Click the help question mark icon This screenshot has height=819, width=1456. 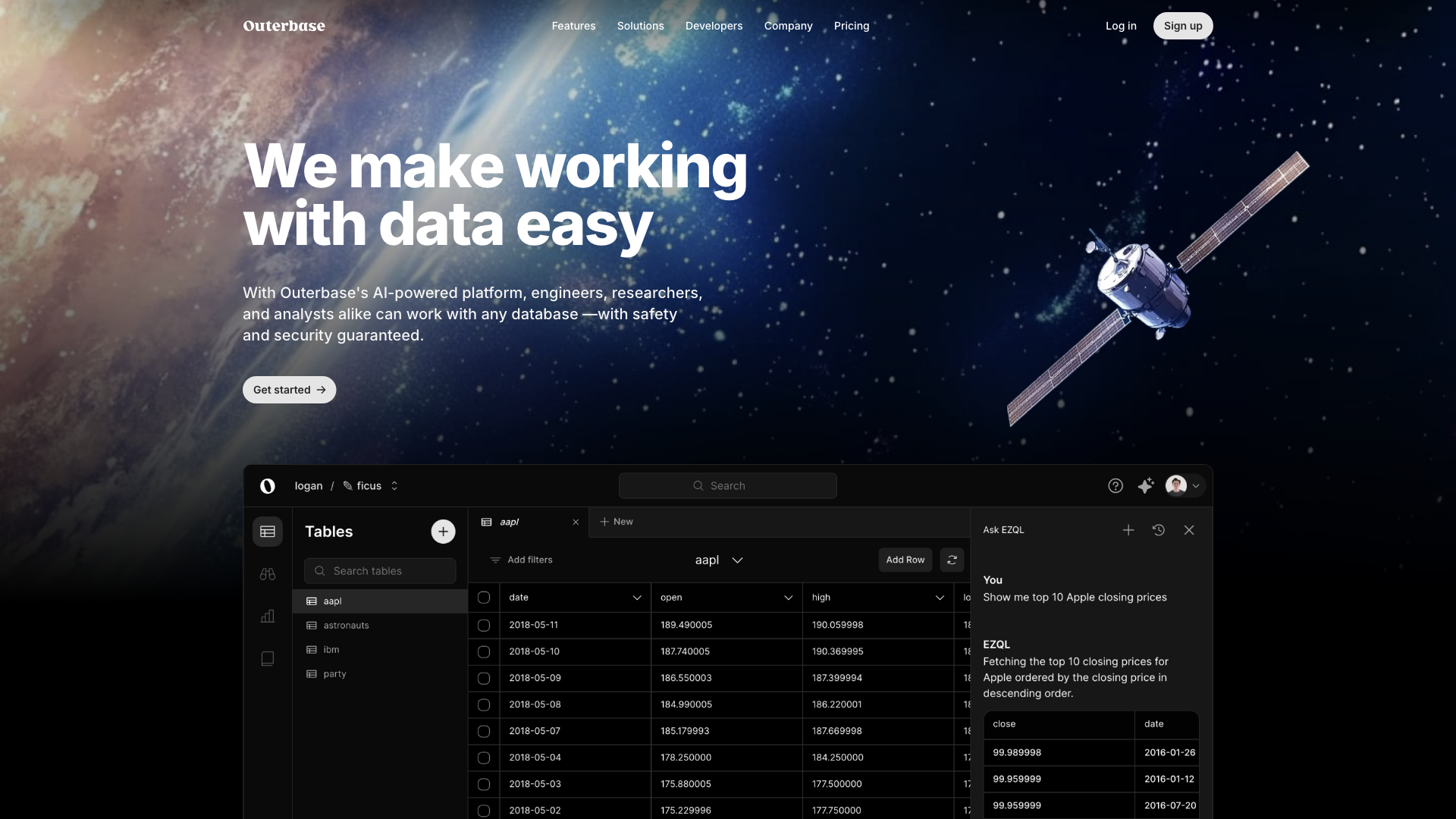click(x=1115, y=485)
